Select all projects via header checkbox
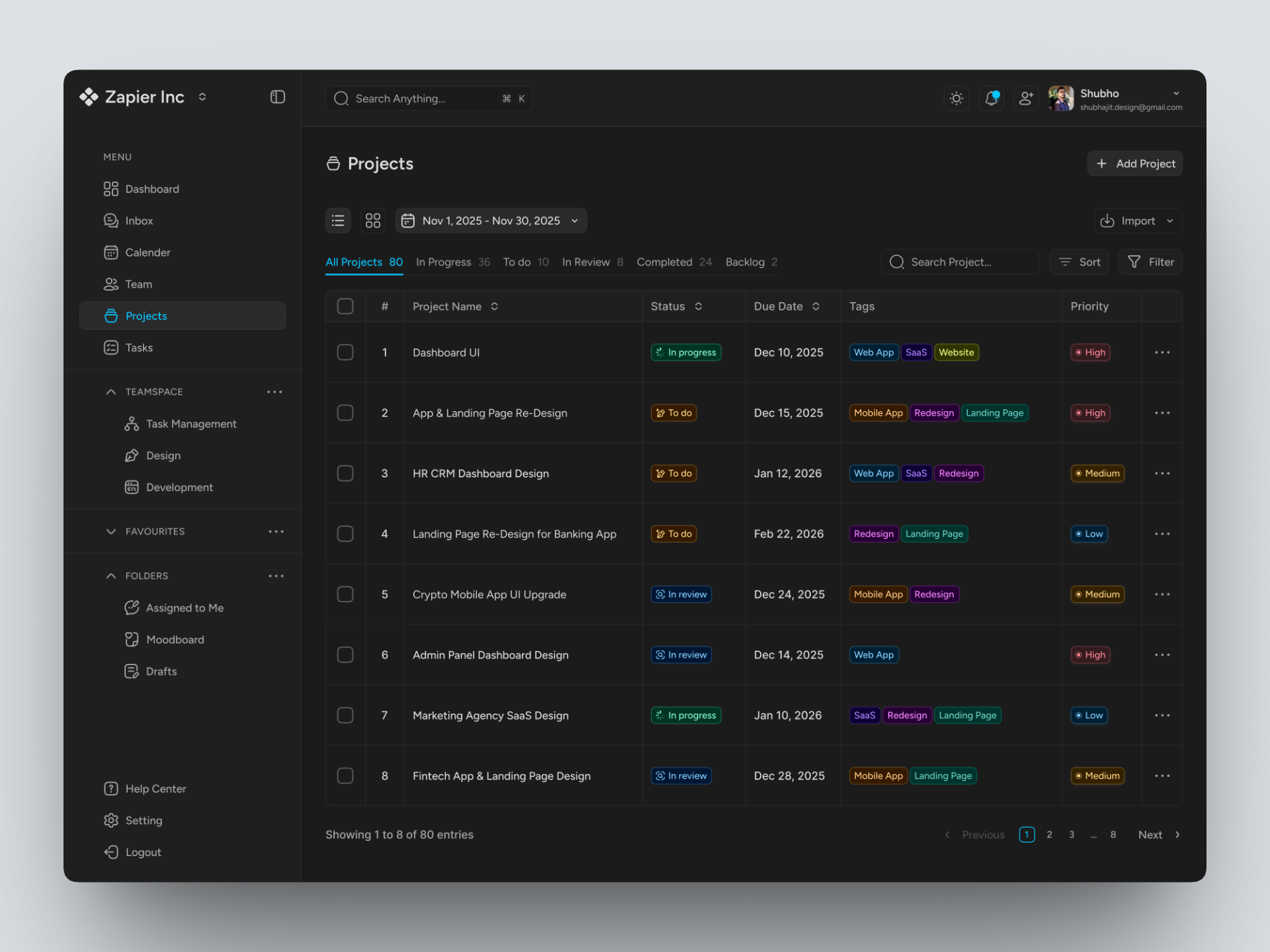The width and height of the screenshot is (1270, 952). 345,306
